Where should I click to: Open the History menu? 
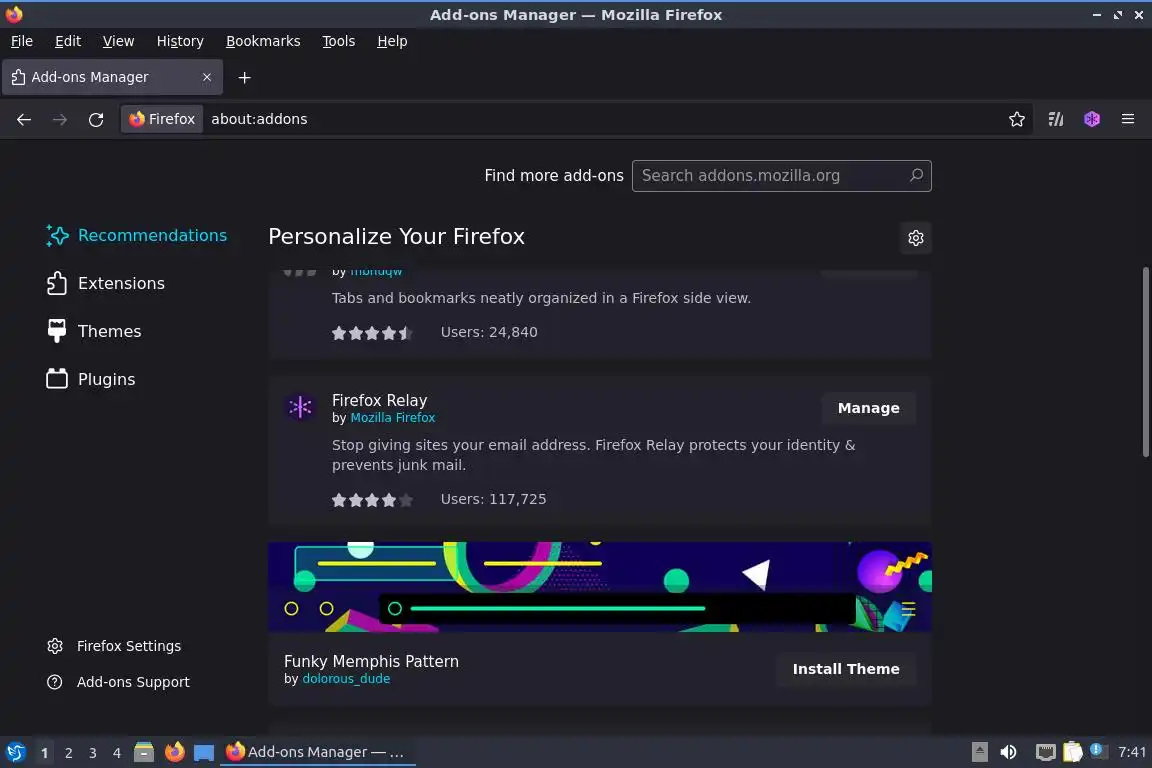[x=180, y=41]
